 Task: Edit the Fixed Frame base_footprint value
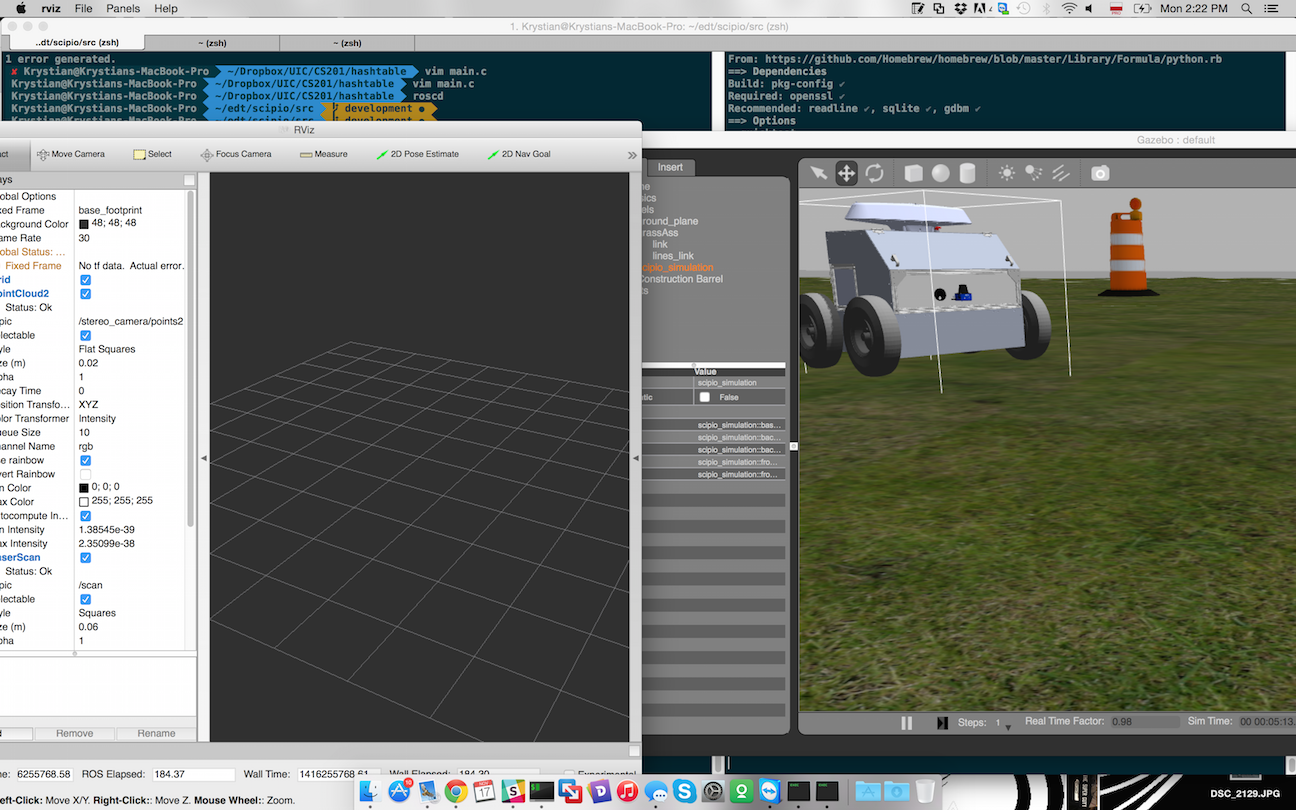click(131, 210)
